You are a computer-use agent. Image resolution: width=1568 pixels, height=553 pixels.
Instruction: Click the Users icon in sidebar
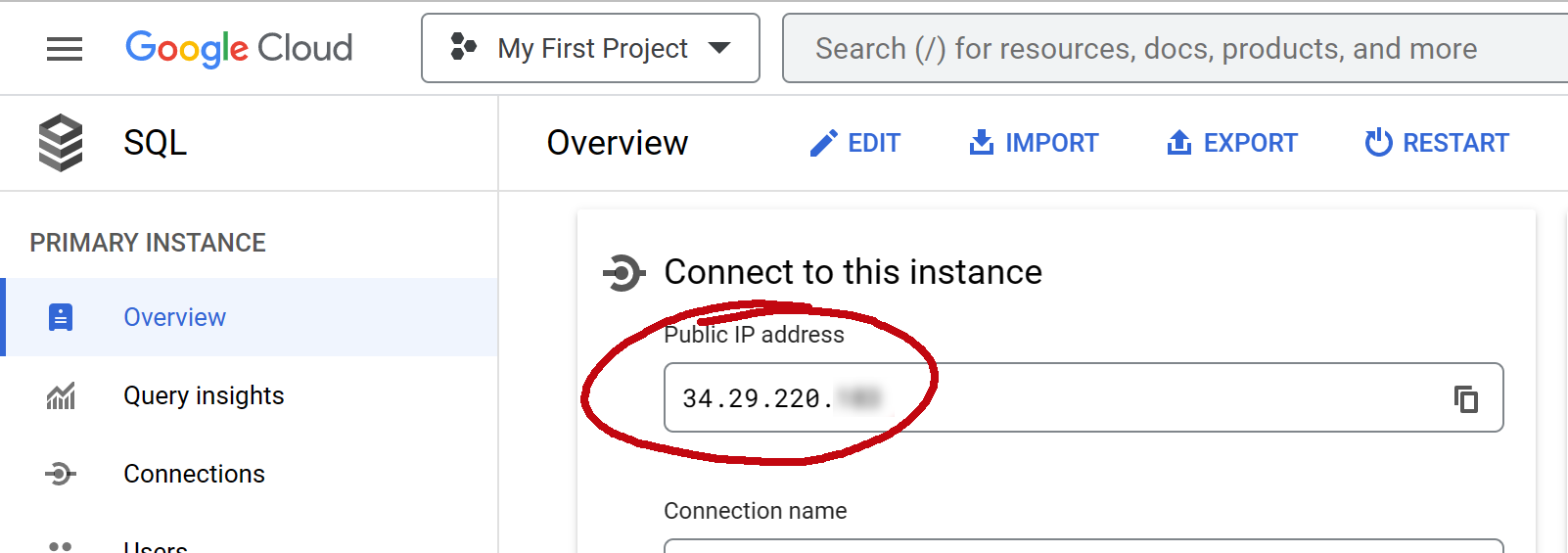[61, 546]
